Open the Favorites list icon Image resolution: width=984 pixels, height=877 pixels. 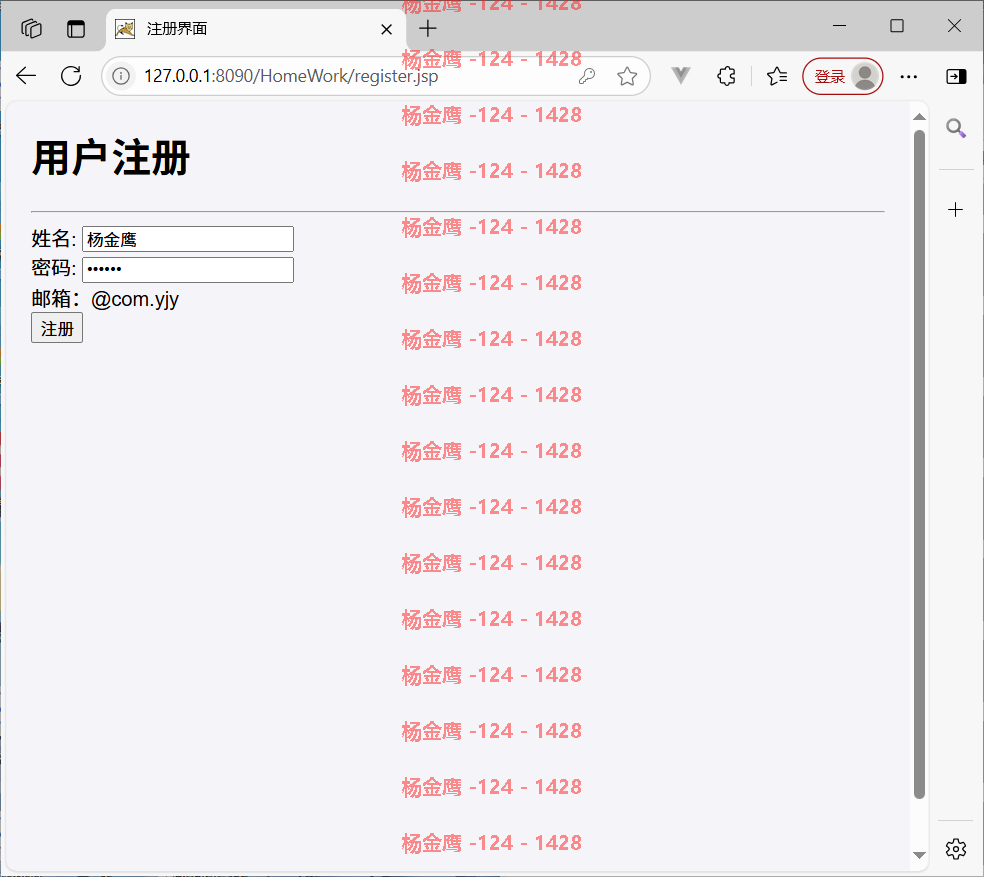(x=777, y=76)
